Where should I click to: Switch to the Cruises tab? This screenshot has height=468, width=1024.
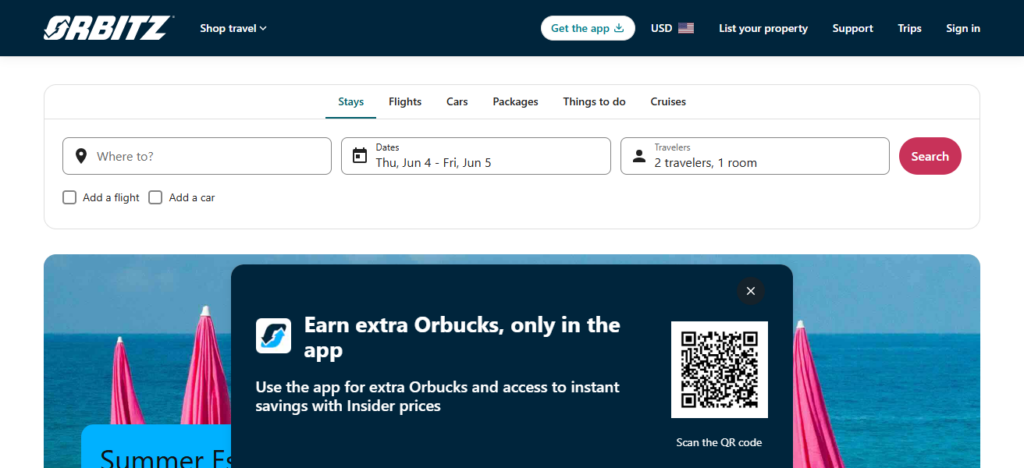[x=668, y=102]
